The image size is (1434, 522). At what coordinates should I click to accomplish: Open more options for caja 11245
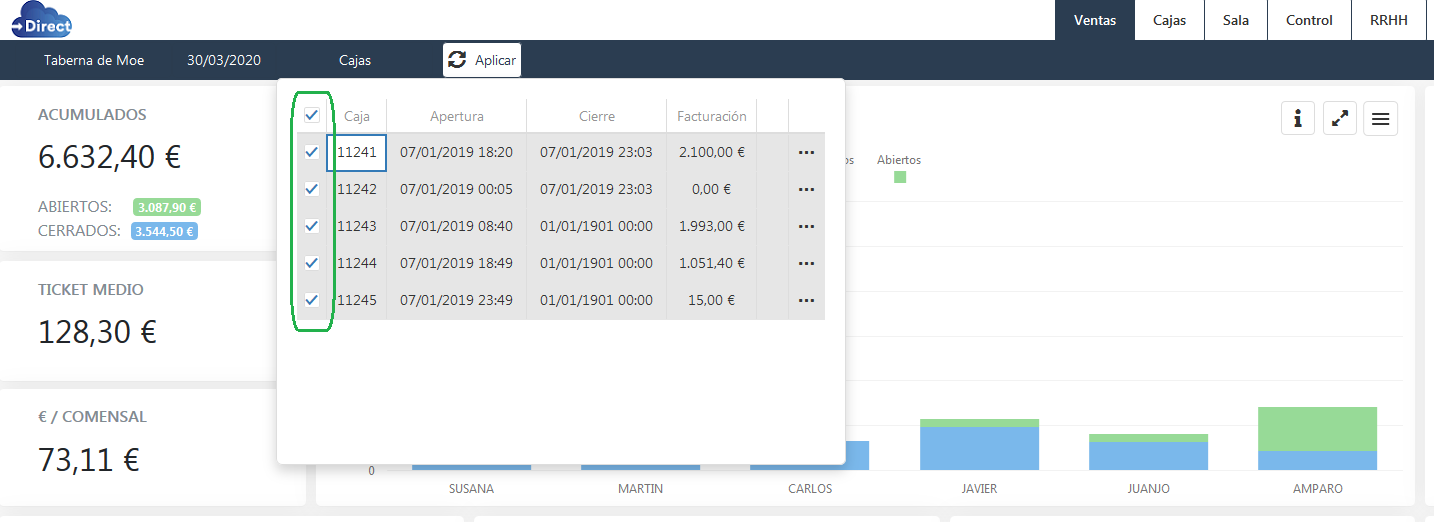point(806,301)
